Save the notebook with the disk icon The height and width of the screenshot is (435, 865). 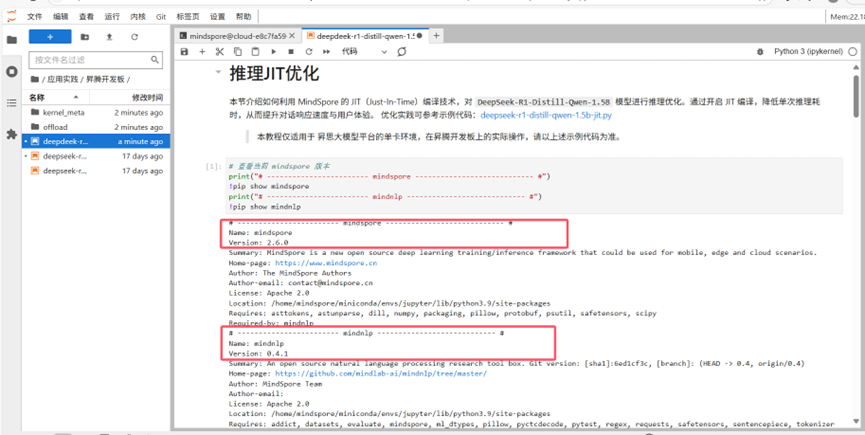184,52
